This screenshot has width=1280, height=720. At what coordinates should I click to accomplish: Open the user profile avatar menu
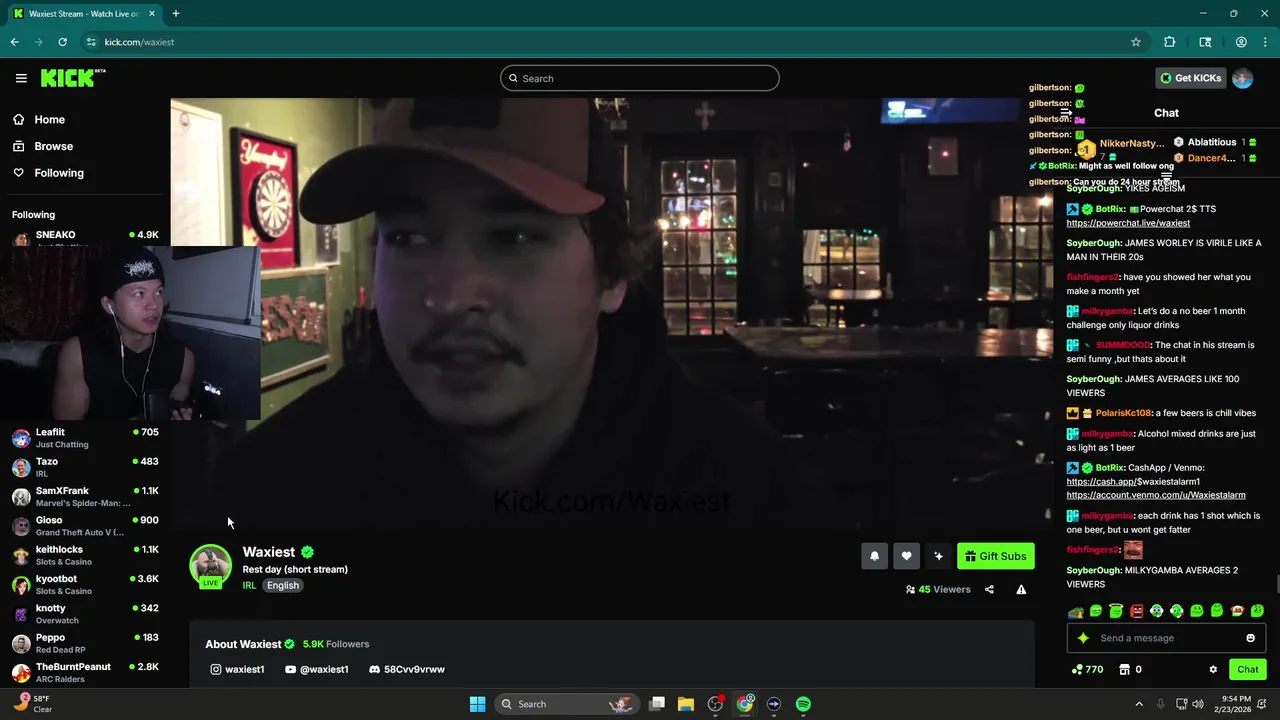1243,78
